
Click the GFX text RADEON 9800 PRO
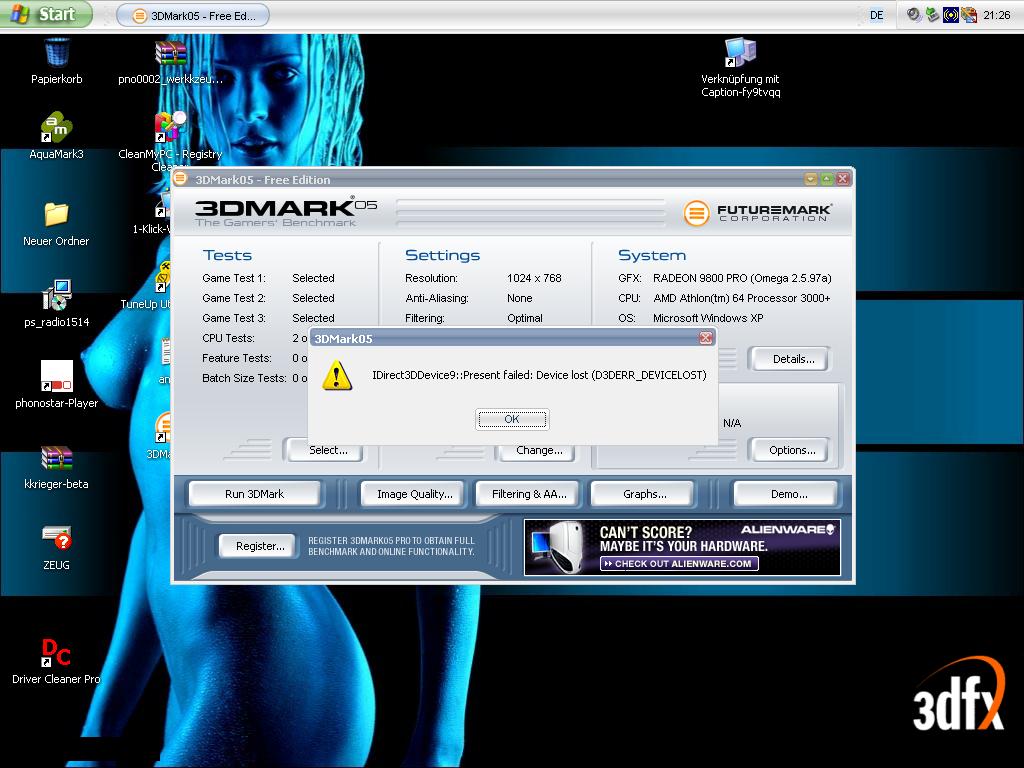click(742, 278)
